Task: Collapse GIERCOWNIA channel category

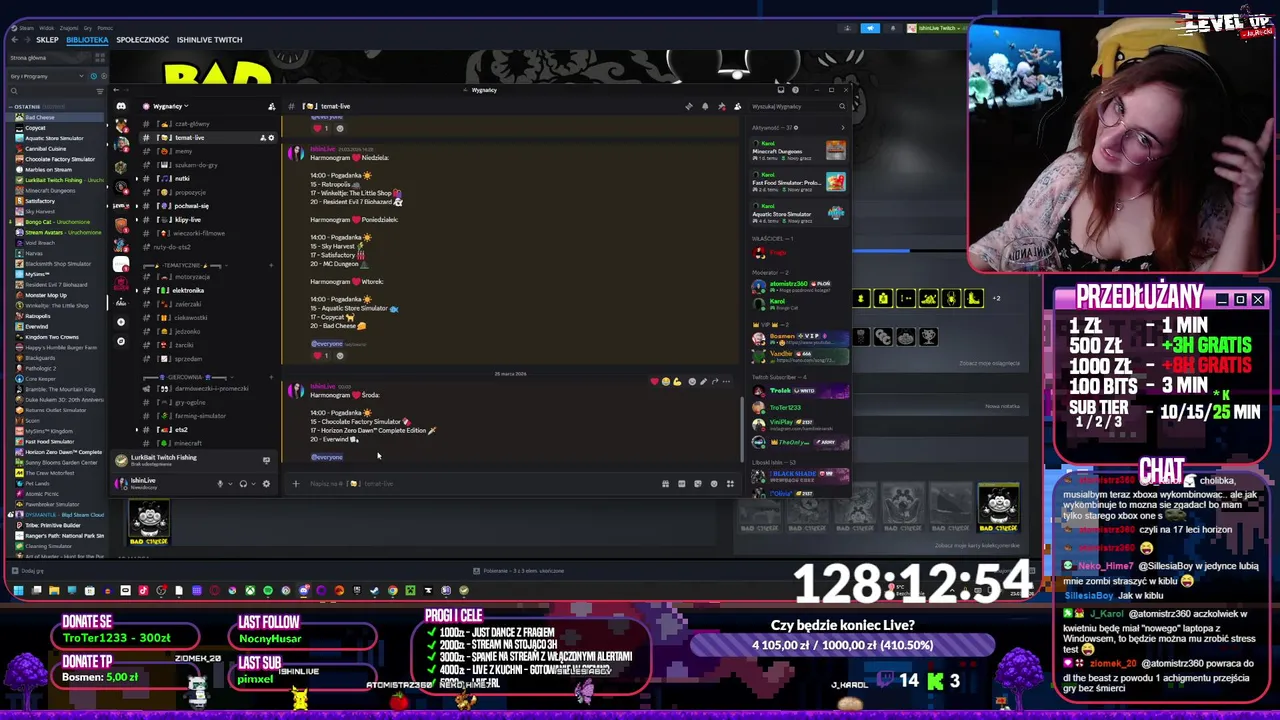Action: coord(188,377)
